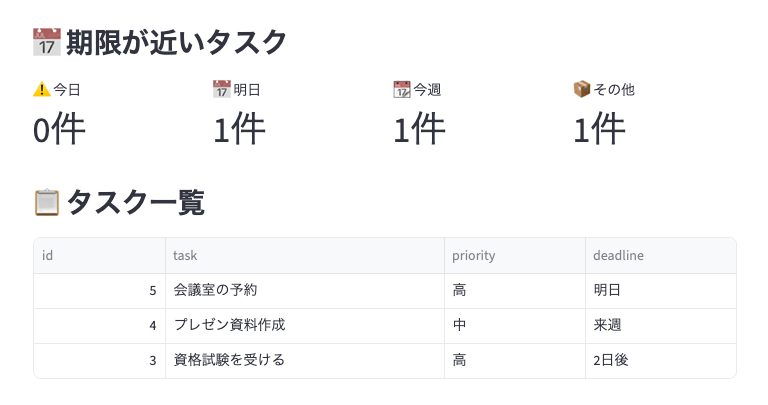Click the calendar icon beside 期限が近いタスク

(47, 43)
